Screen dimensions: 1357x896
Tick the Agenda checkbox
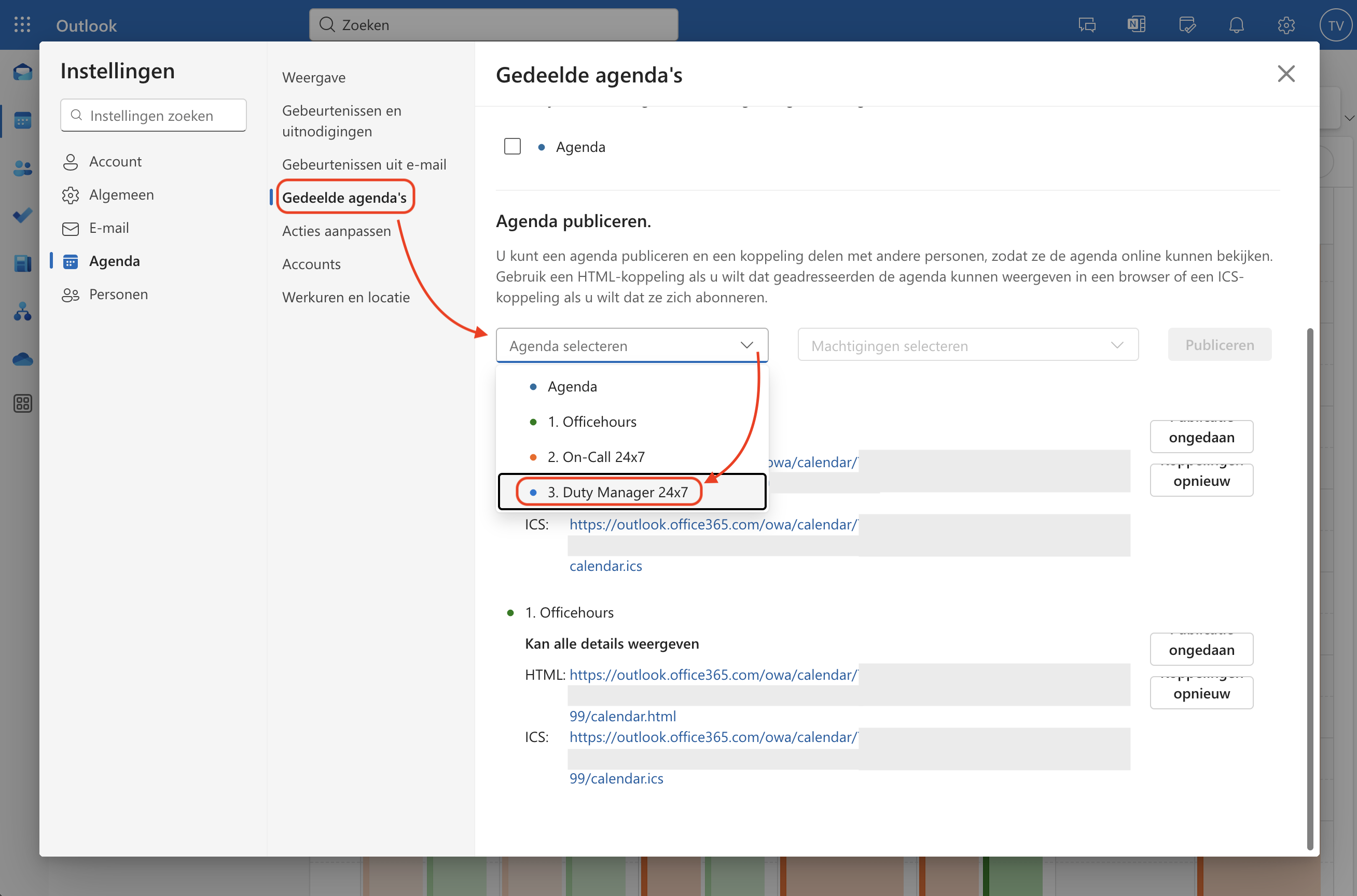pyautogui.click(x=512, y=147)
